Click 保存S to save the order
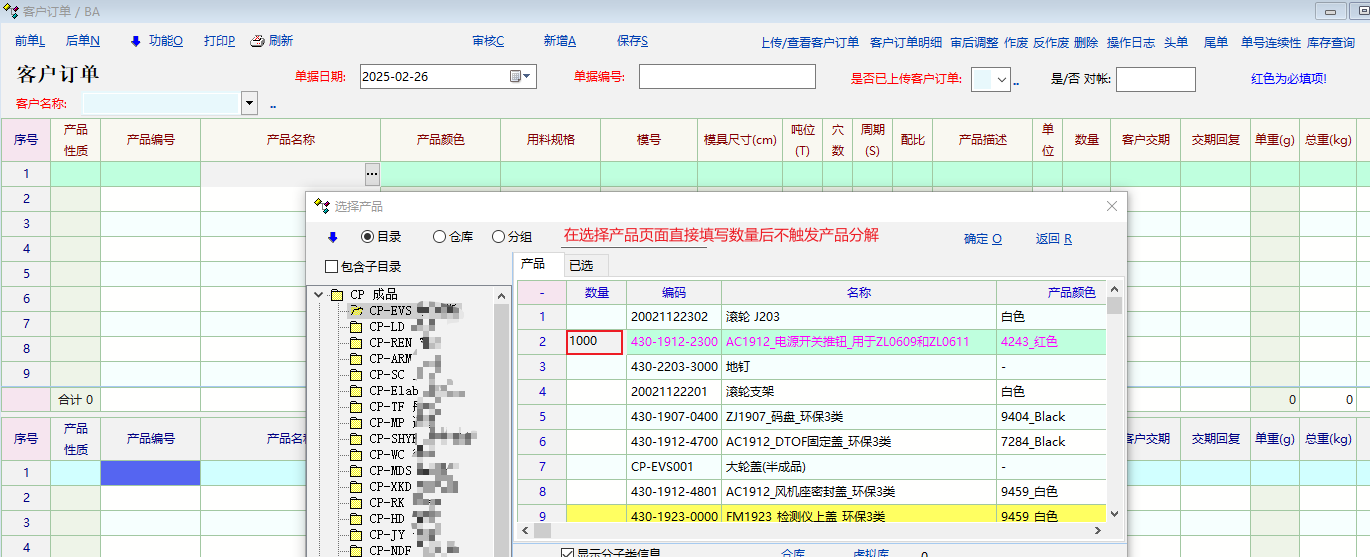Image resolution: width=1370 pixels, height=557 pixels. pyautogui.click(x=632, y=41)
